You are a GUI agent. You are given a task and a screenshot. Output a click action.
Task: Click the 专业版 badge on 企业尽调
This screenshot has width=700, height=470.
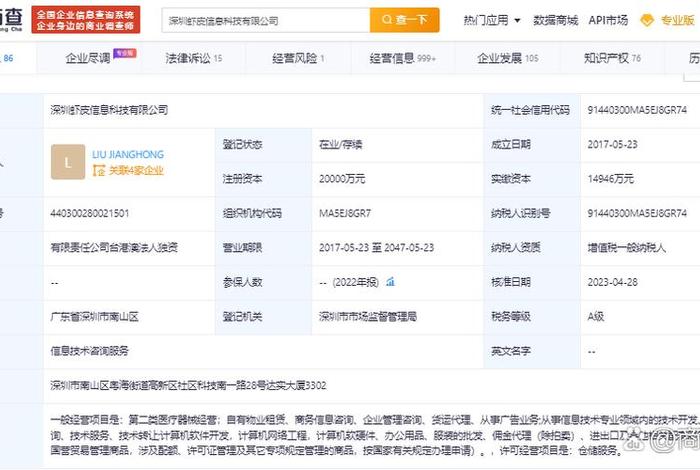click(125, 53)
